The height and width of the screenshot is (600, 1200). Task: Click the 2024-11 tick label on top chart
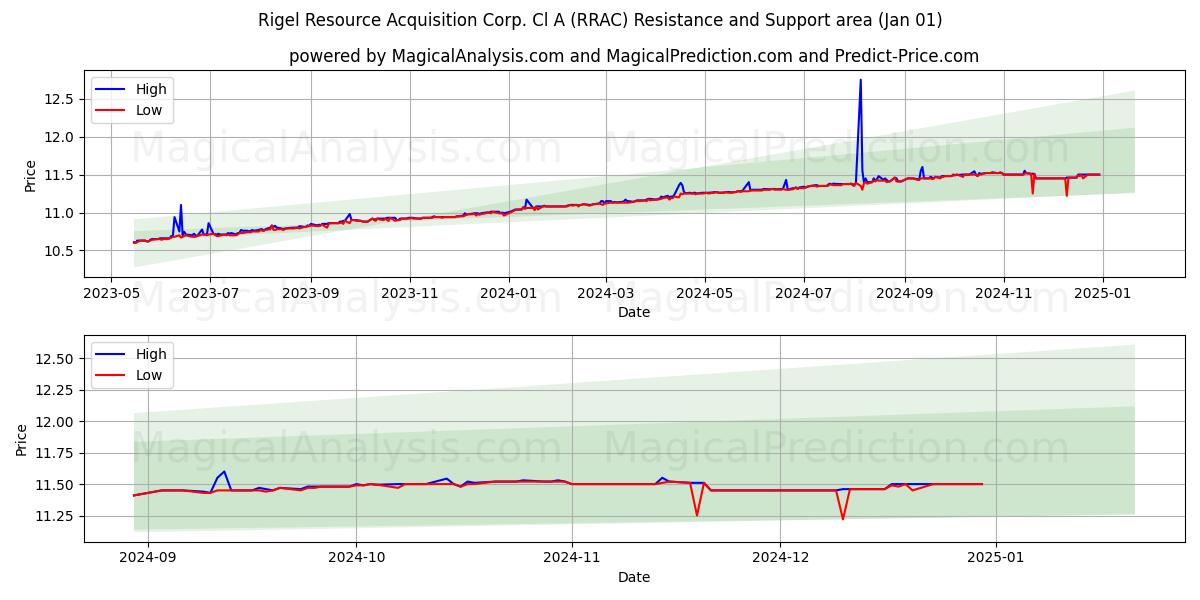tap(1003, 293)
